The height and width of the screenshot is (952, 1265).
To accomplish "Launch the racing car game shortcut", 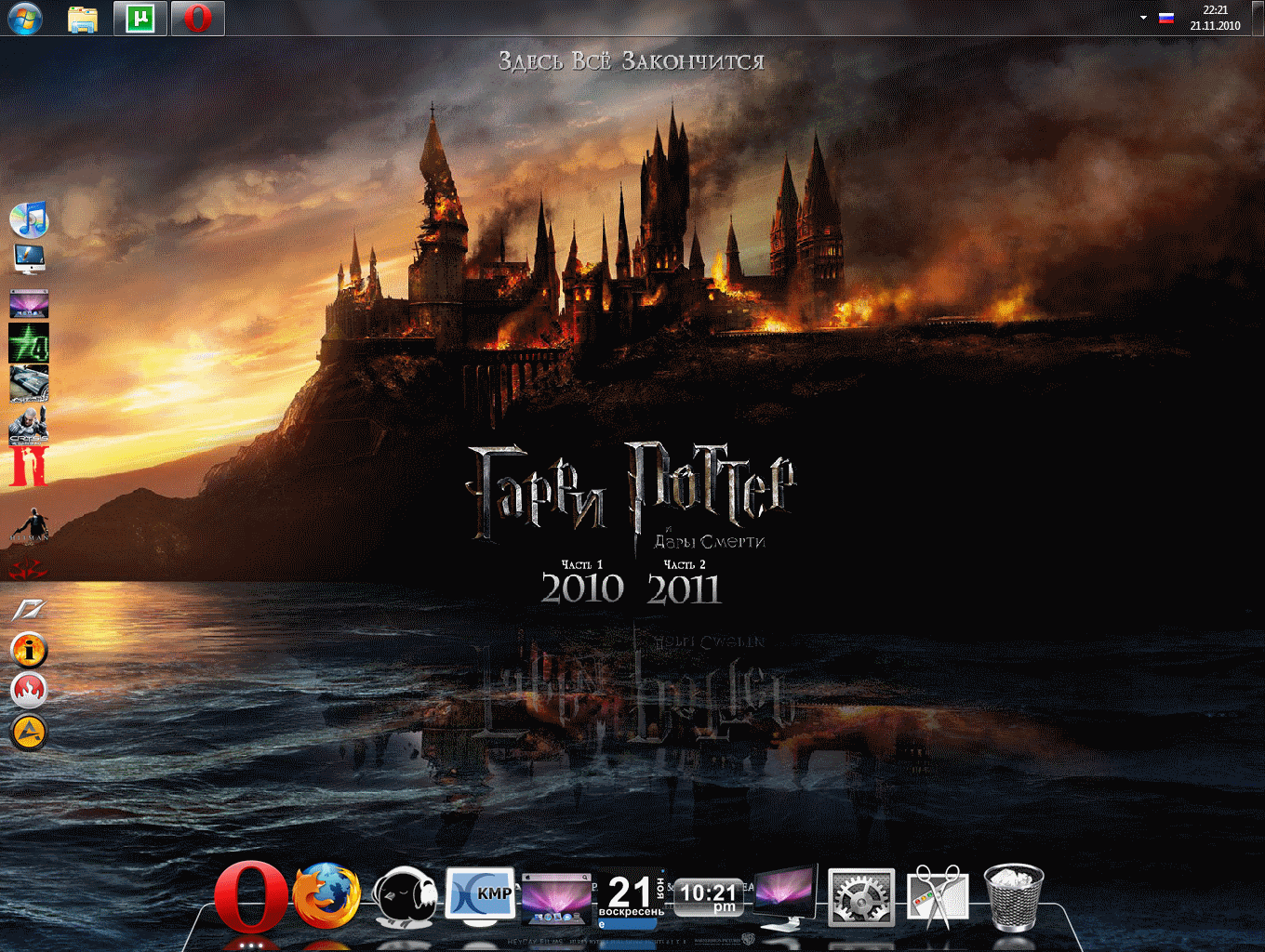I will point(29,383).
